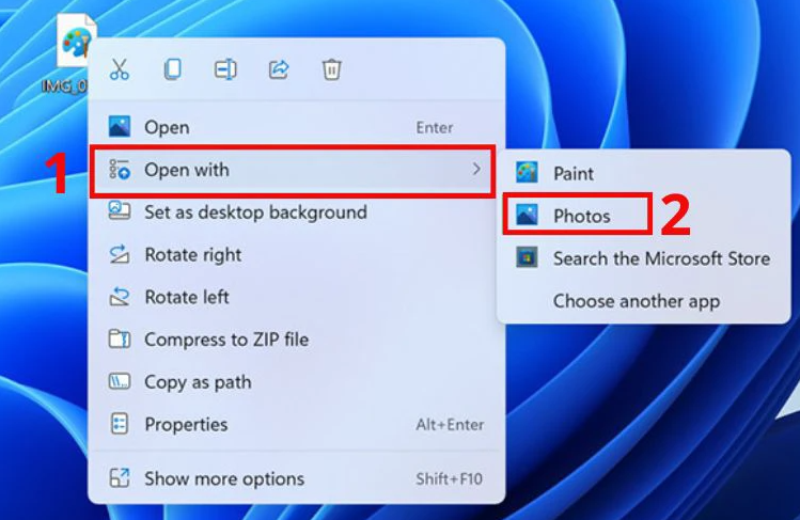Click the Paint palette icon in the submenu
Screen dimensions: 800x520
[527, 173]
